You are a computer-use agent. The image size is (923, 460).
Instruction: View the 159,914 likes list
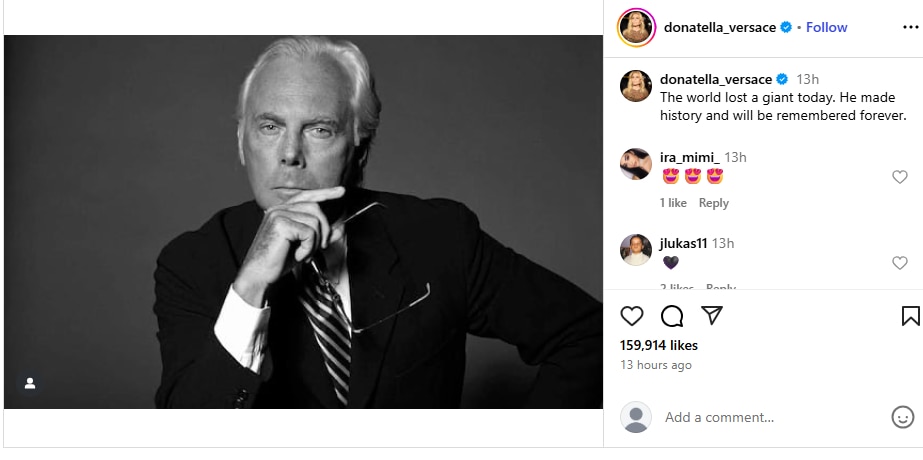tap(658, 345)
